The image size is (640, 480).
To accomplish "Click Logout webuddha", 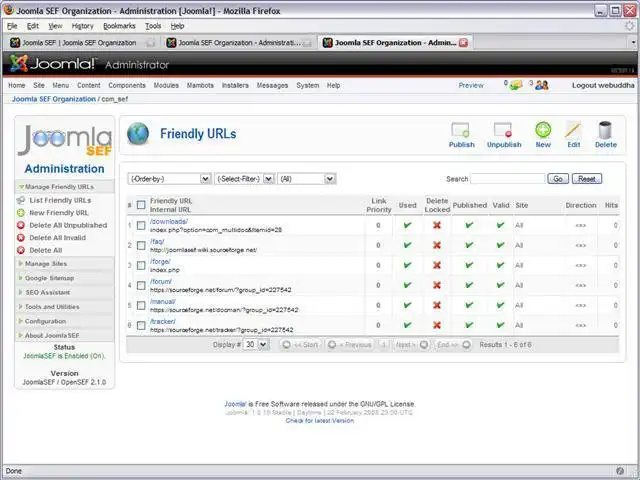I will tap(603, 85).
